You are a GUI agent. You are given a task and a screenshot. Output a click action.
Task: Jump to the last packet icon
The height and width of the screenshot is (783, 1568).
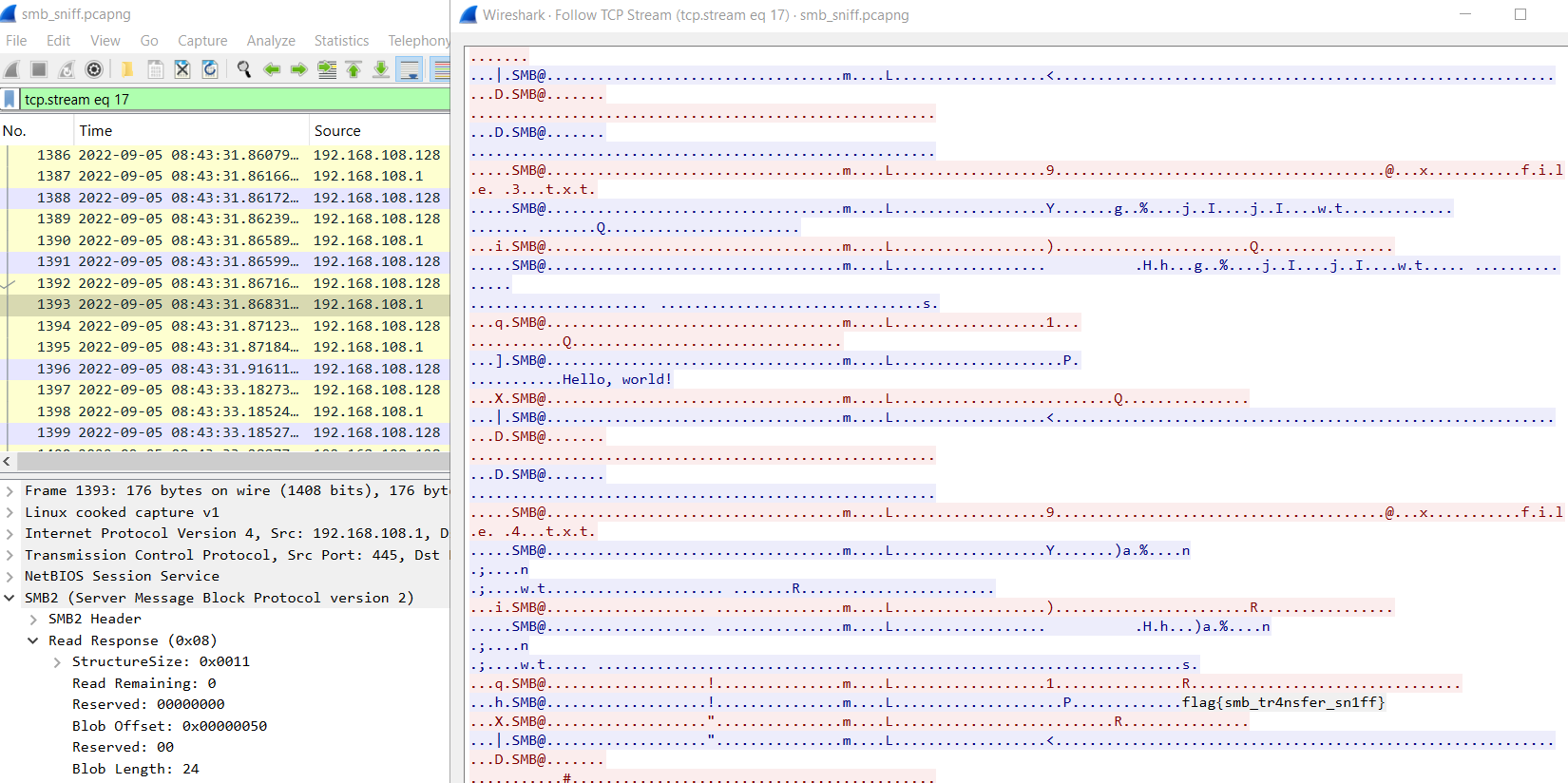pyautogui.click(x=381, y=69)
